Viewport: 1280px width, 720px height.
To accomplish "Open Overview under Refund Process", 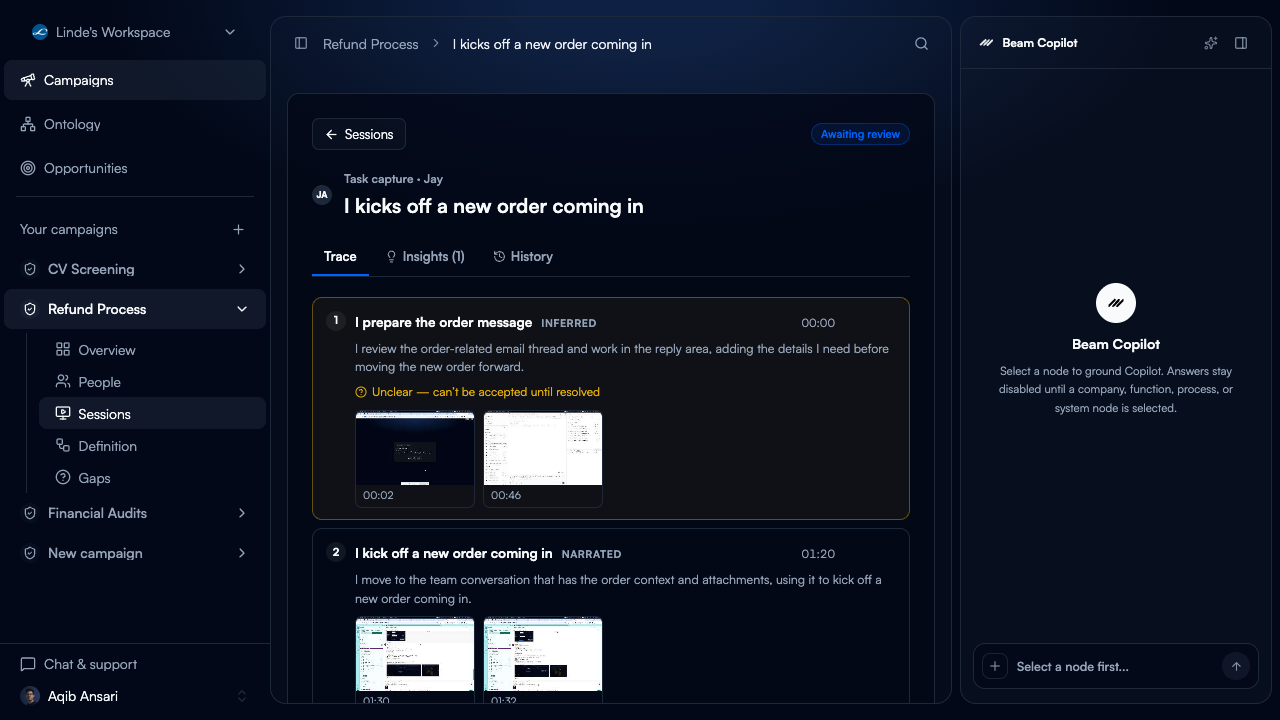I will (152, 350).
